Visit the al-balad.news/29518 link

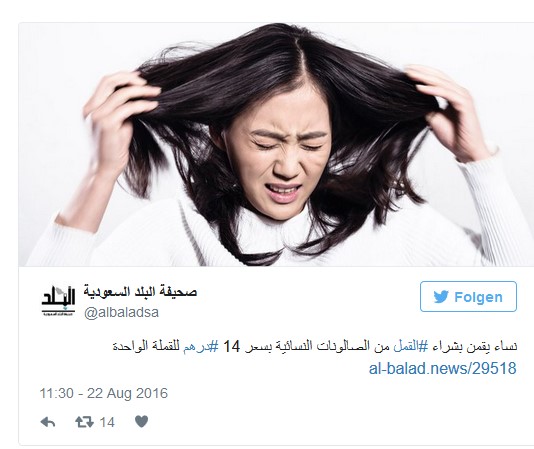pos(442,369)
